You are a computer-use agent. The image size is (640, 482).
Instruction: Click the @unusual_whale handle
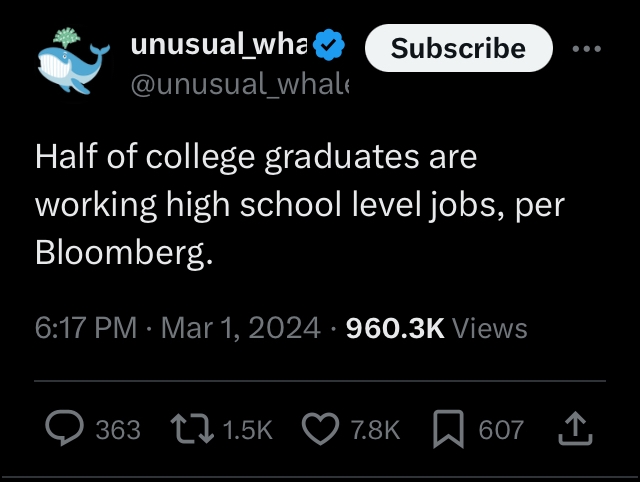point(240,85)
